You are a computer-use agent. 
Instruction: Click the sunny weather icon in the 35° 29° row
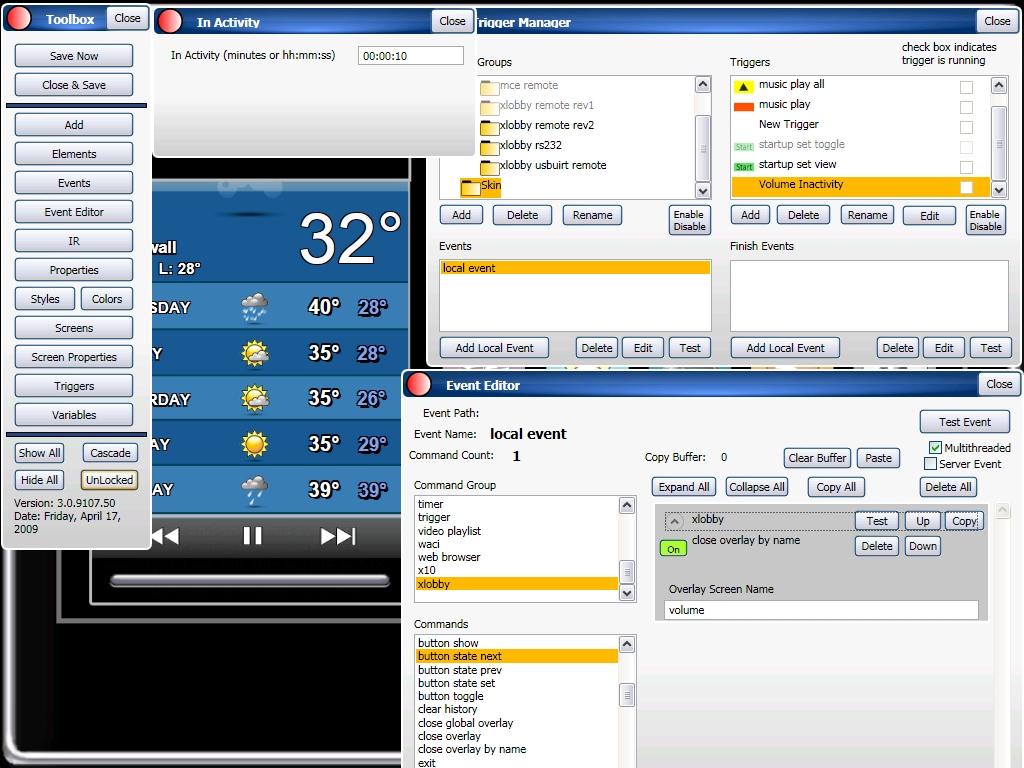pyautogui.click(x=254, y=444)
